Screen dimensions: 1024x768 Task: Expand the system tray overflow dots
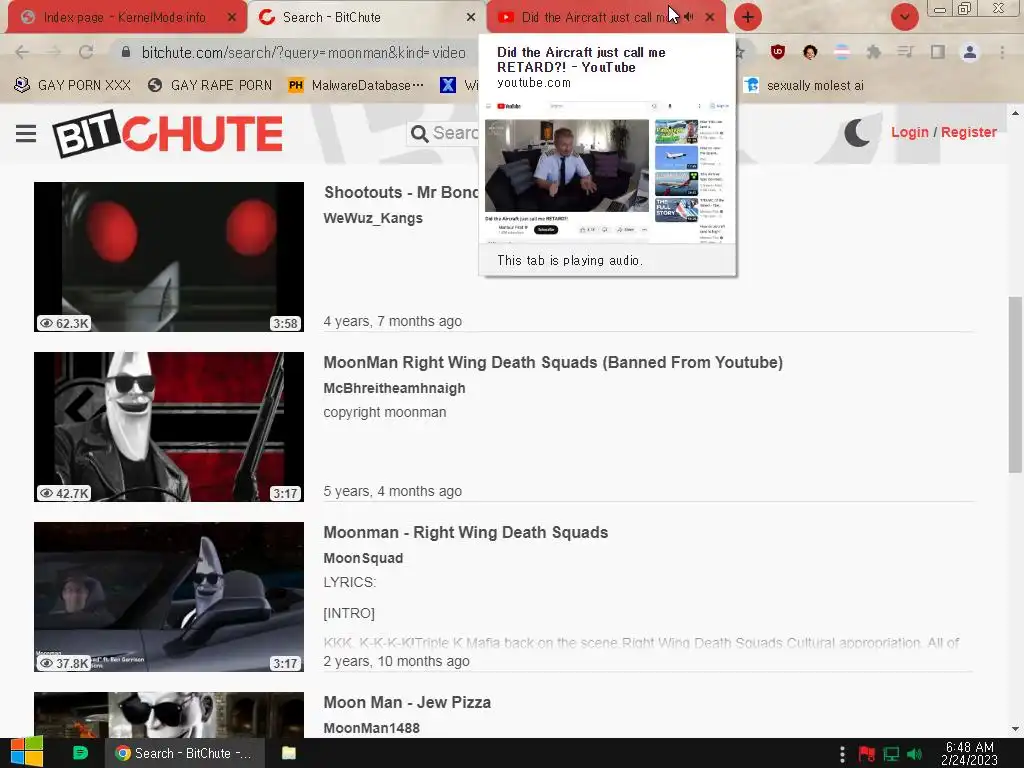tap(842, 754)
